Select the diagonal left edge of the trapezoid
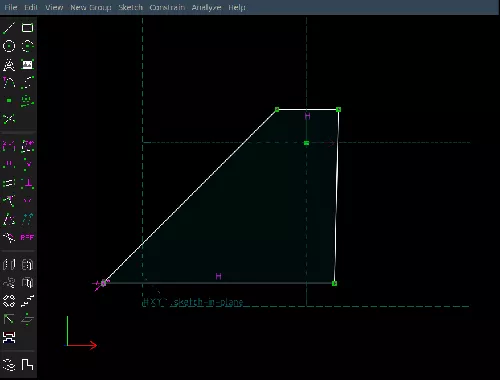 point(190,196)
